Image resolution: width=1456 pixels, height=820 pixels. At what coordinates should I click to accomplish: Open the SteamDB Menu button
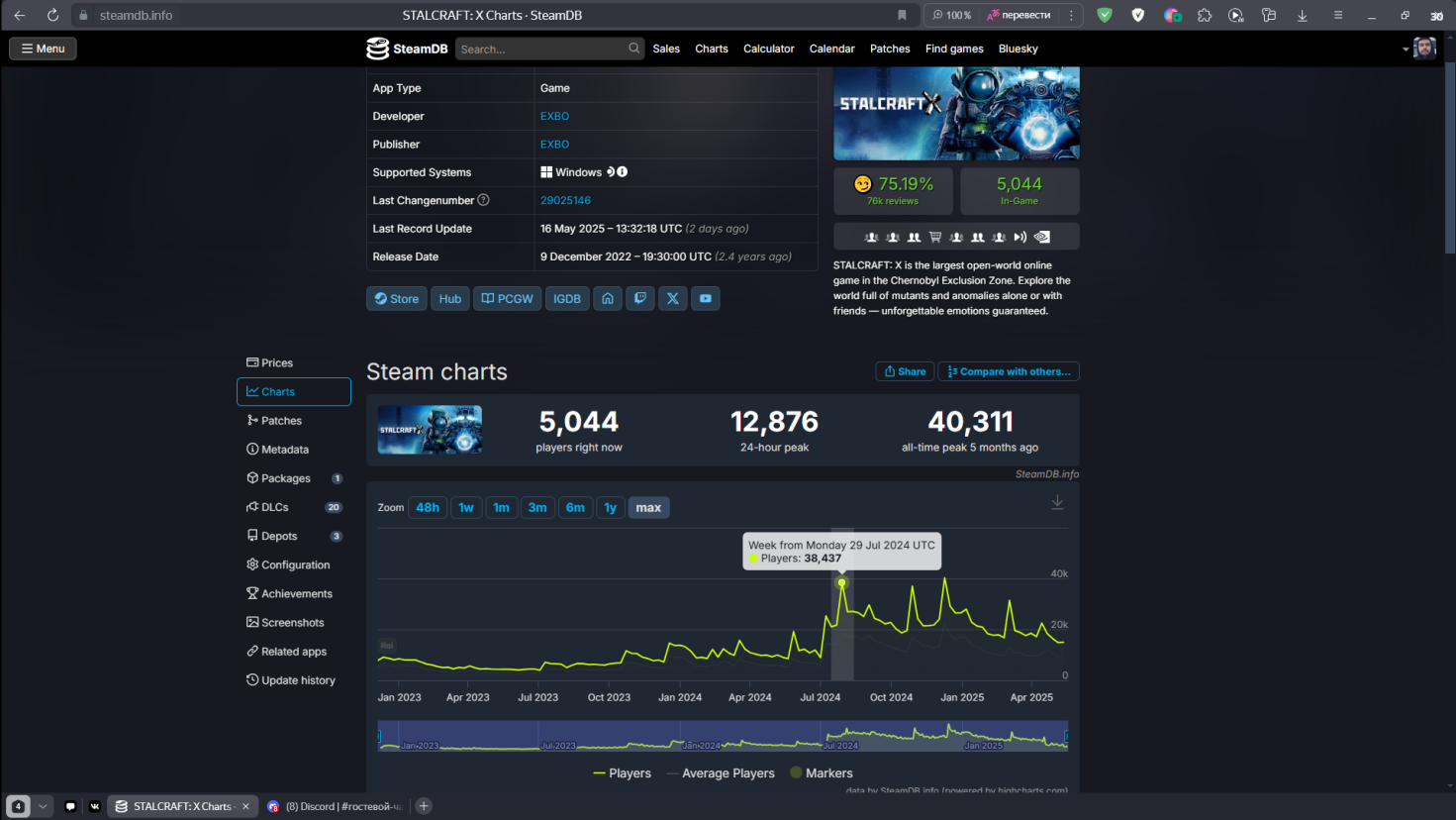(43, 49)
